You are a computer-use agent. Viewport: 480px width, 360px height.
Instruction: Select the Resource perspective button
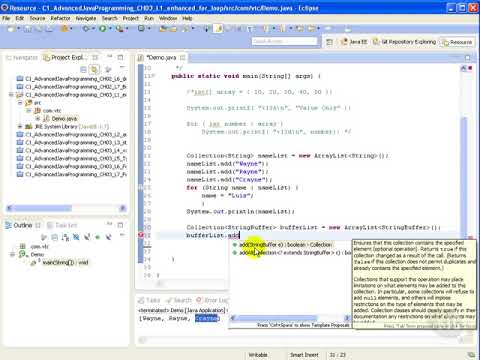coord(457,42)
